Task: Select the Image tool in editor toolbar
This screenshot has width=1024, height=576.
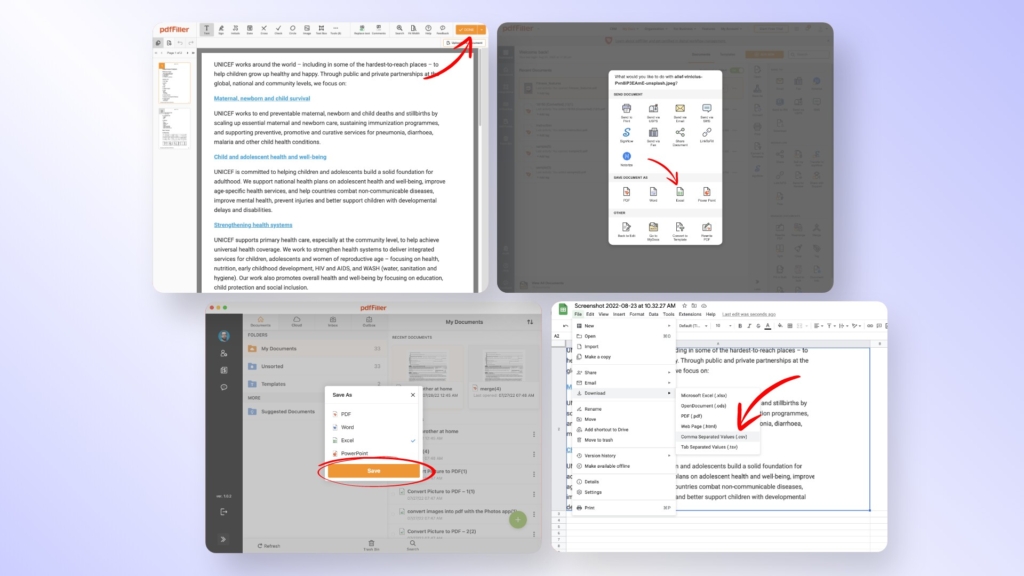Action: tap(307, 30)
